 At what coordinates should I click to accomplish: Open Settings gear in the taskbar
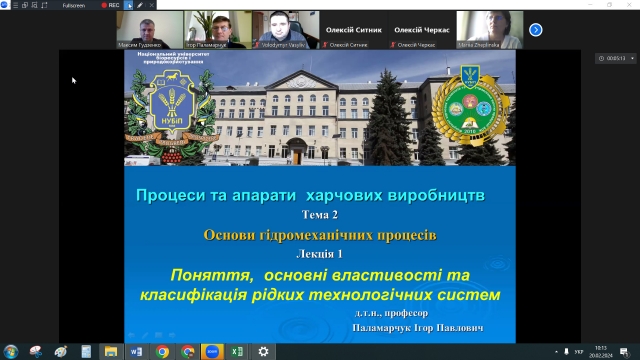pos(264,351)
